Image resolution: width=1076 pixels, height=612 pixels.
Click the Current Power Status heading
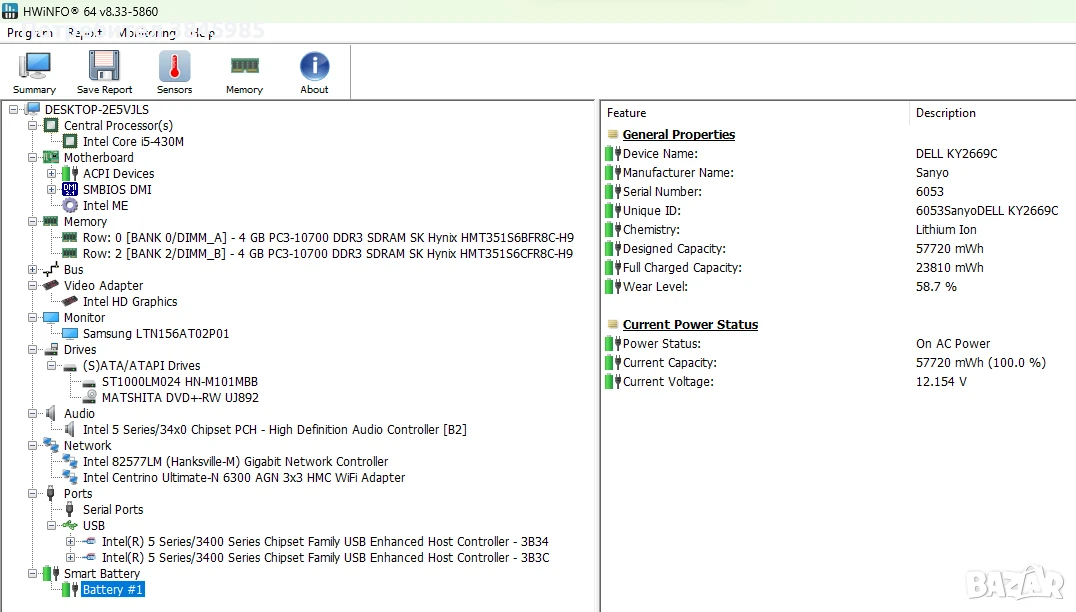click(x=690, y=325)
